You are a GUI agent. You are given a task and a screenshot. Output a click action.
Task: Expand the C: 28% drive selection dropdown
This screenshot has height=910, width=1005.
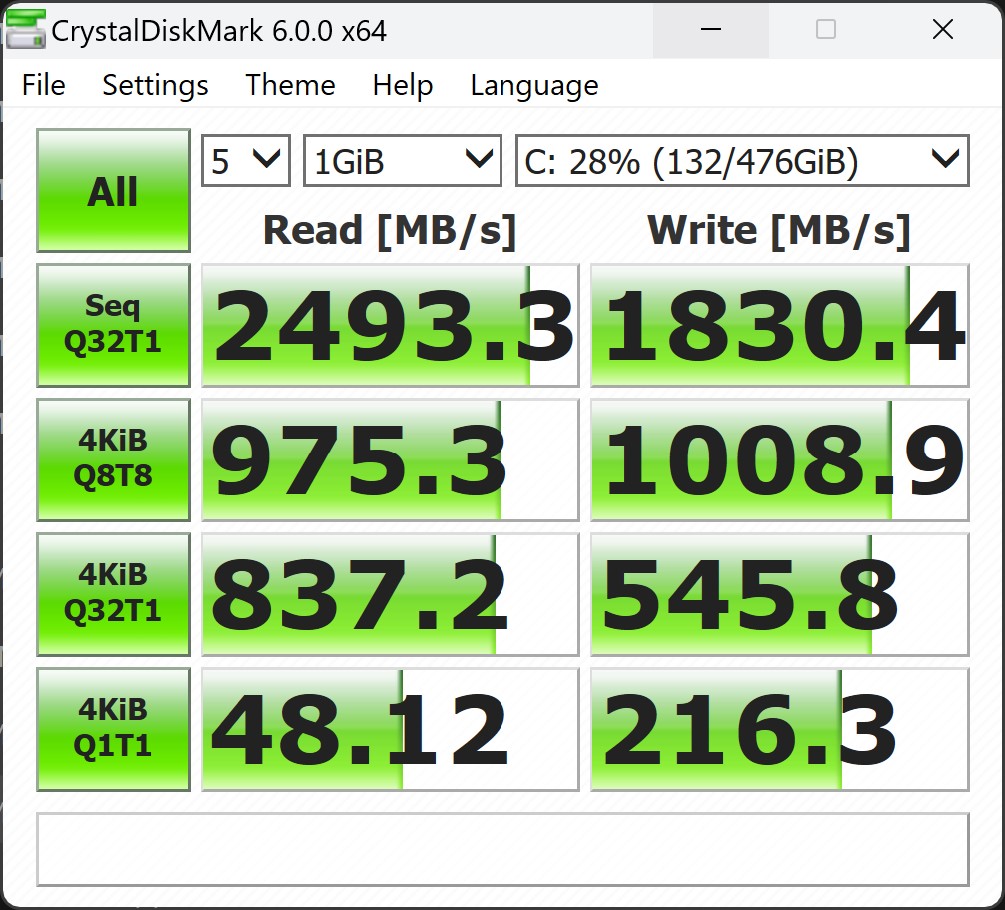(x=742, y=160)
